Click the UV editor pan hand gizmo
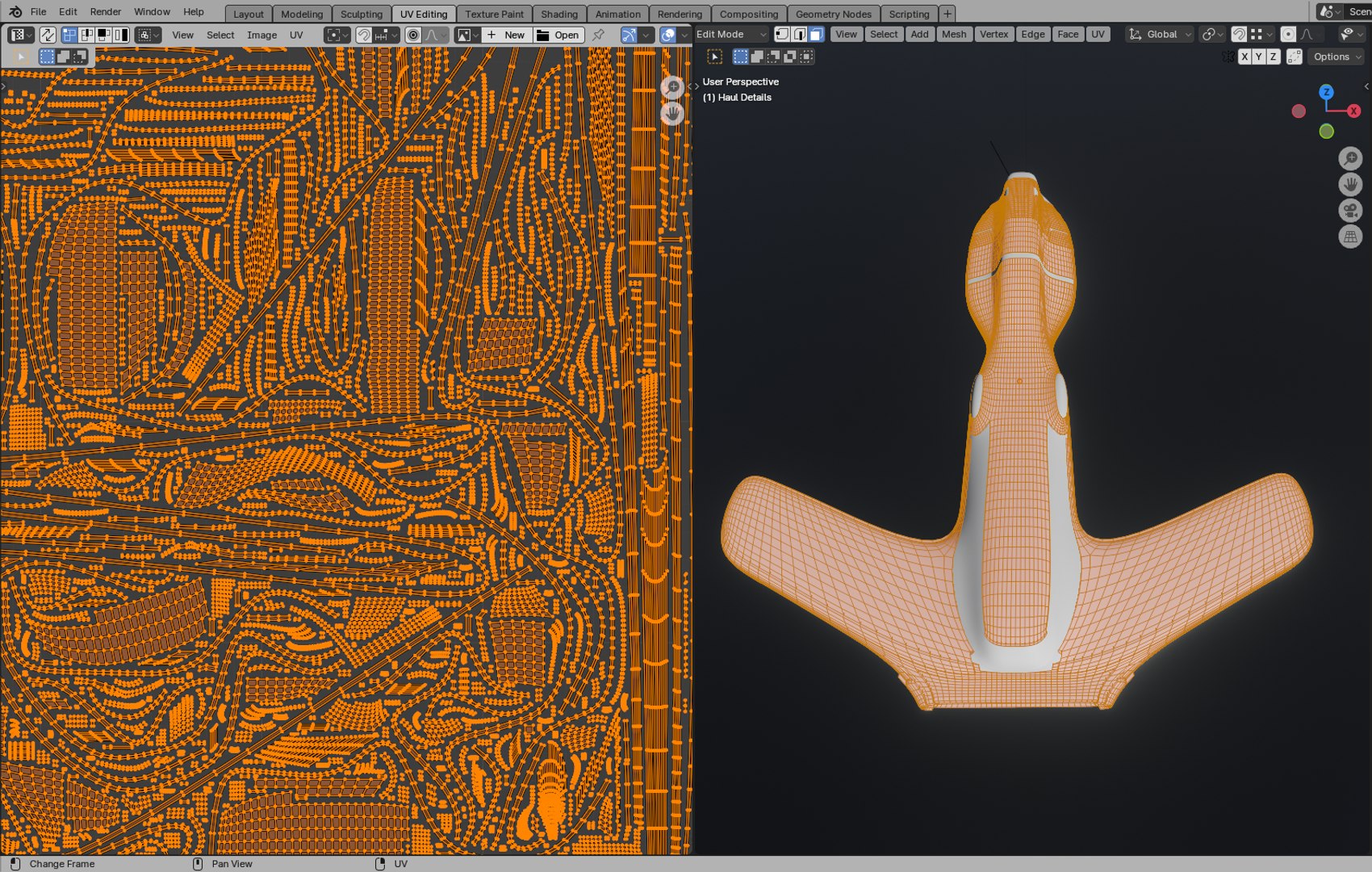 [x=672, y=113]
